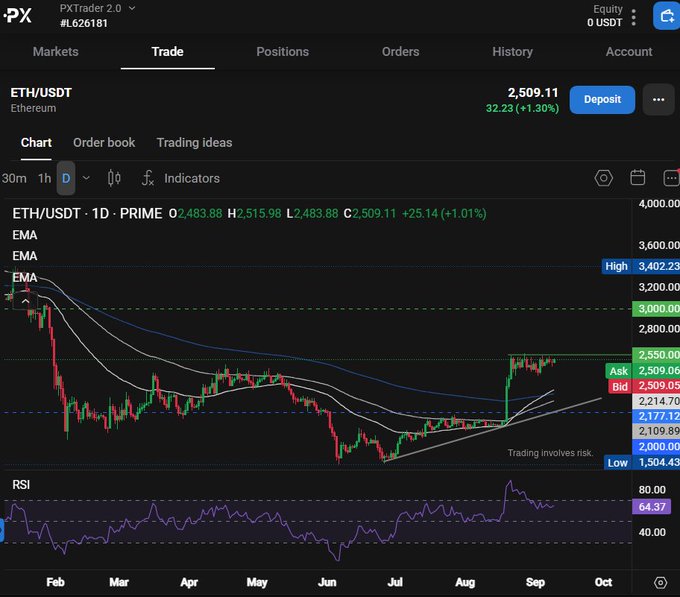The image size is (680, 597).
Task: Click the ETH/USDT Ethereum symbol title
Action: (x=41, y=100)
